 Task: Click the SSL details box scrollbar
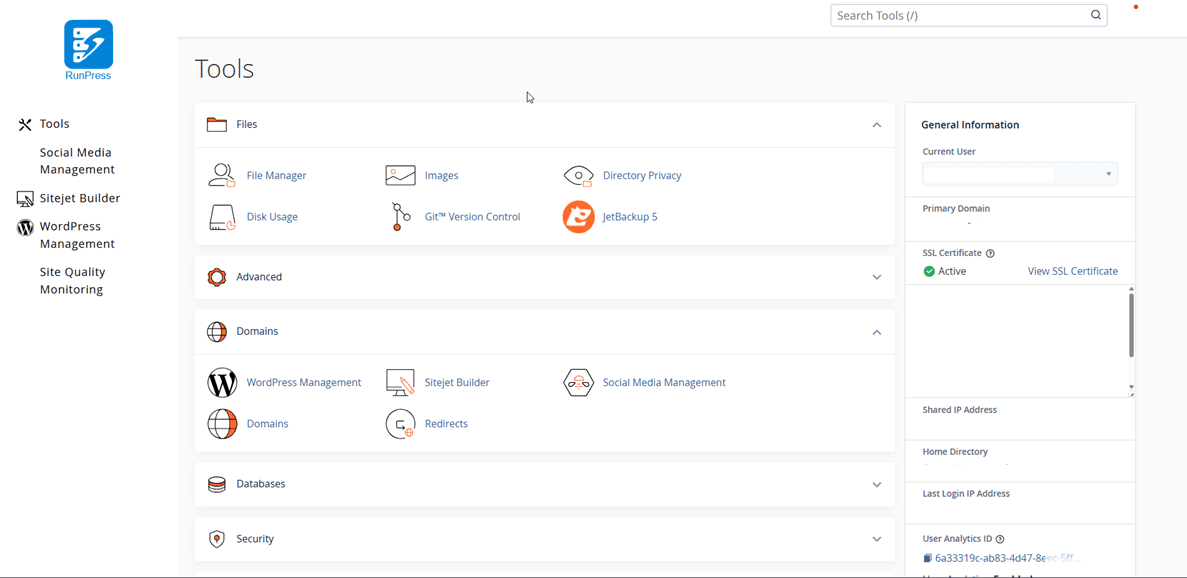point(1131,325)
